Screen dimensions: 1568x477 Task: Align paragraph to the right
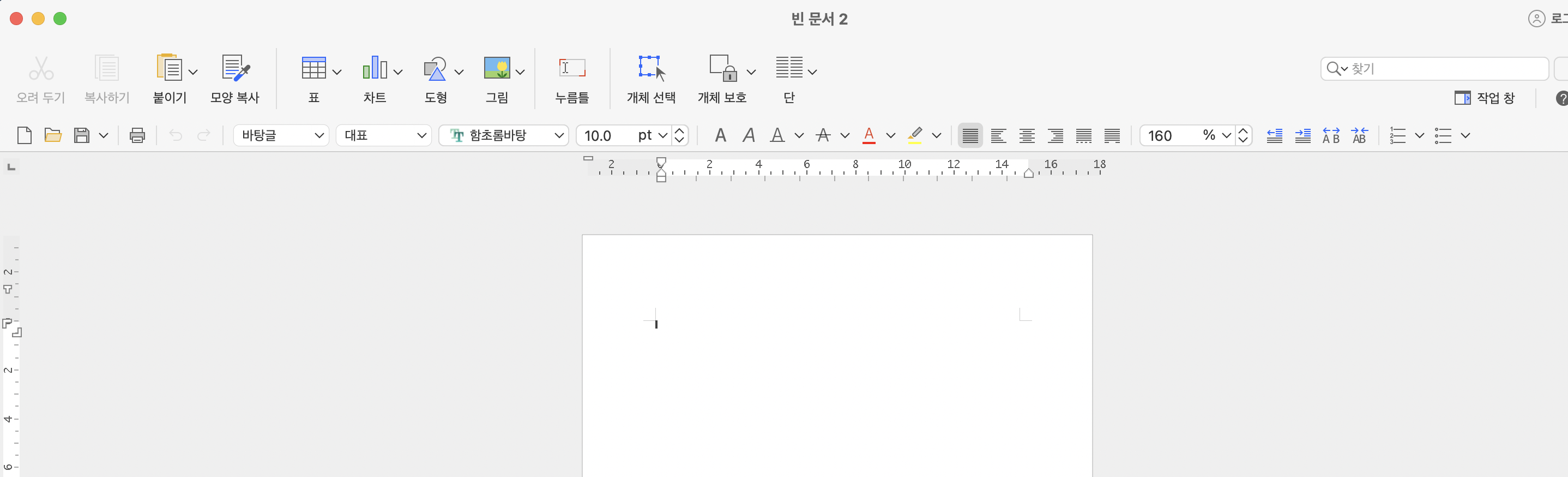1056,135
